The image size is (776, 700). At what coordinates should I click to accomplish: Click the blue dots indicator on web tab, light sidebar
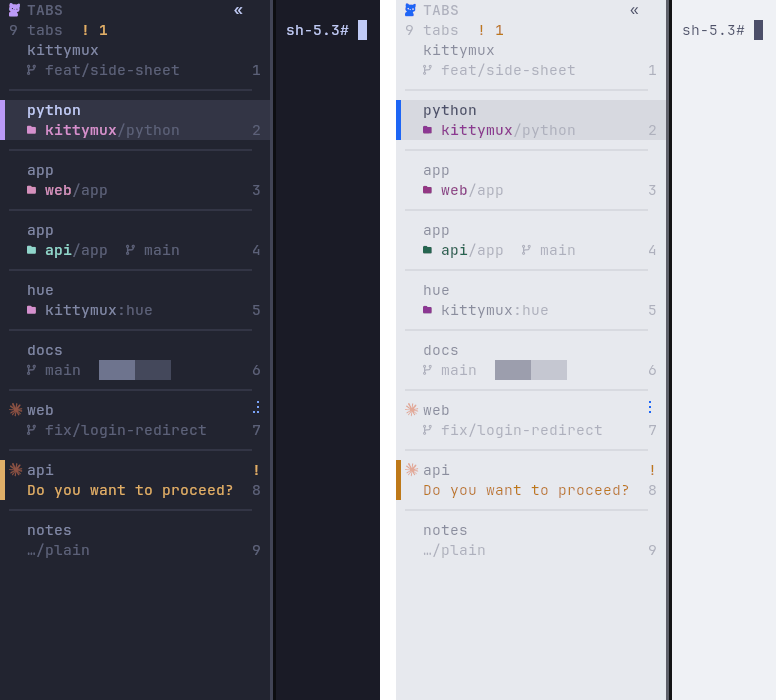pyautogui.click(x=650, y=407)
